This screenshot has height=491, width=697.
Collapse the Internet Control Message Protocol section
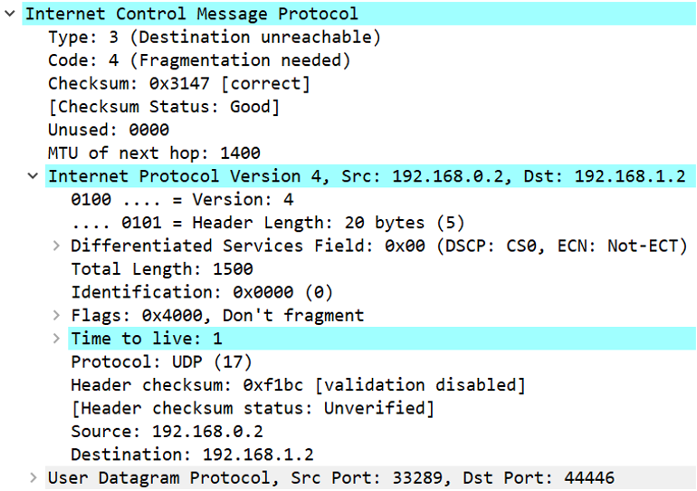11,14
